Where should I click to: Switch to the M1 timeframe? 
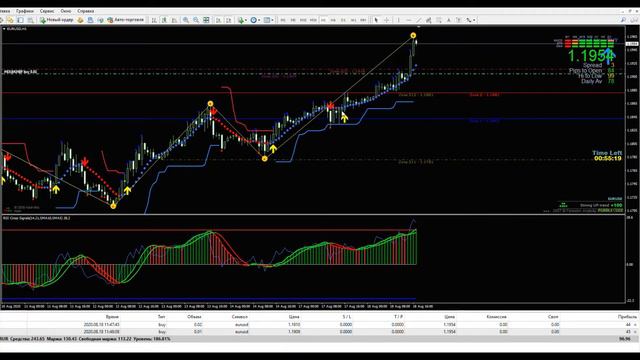(283, 20)
